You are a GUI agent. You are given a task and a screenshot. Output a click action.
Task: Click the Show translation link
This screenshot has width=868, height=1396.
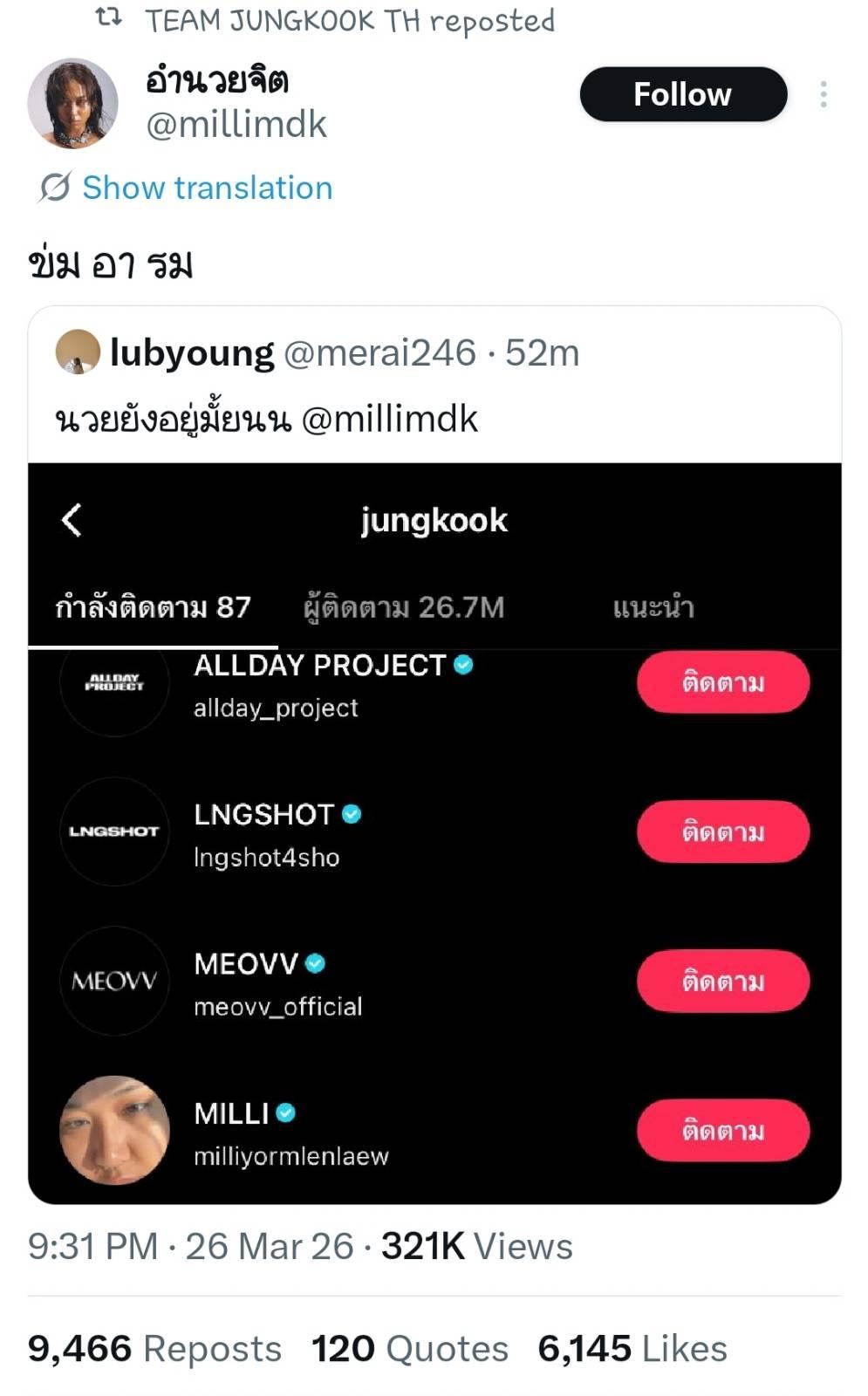[207, 188]
